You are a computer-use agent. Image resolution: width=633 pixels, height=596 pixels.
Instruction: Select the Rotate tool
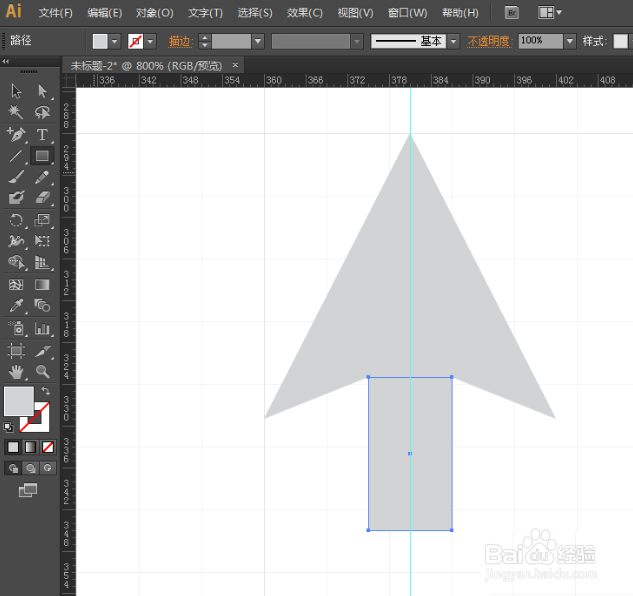tap(16, 220)
